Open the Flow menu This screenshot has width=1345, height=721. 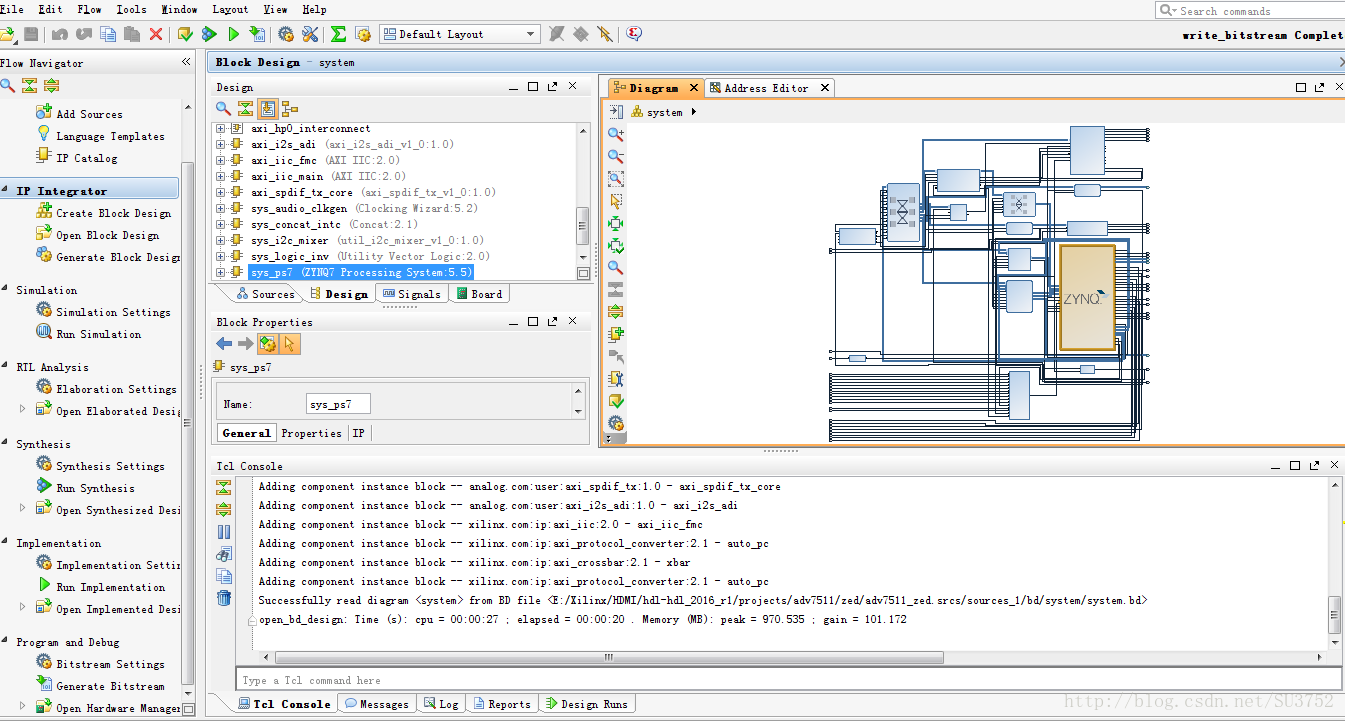[x=90, y=9]
